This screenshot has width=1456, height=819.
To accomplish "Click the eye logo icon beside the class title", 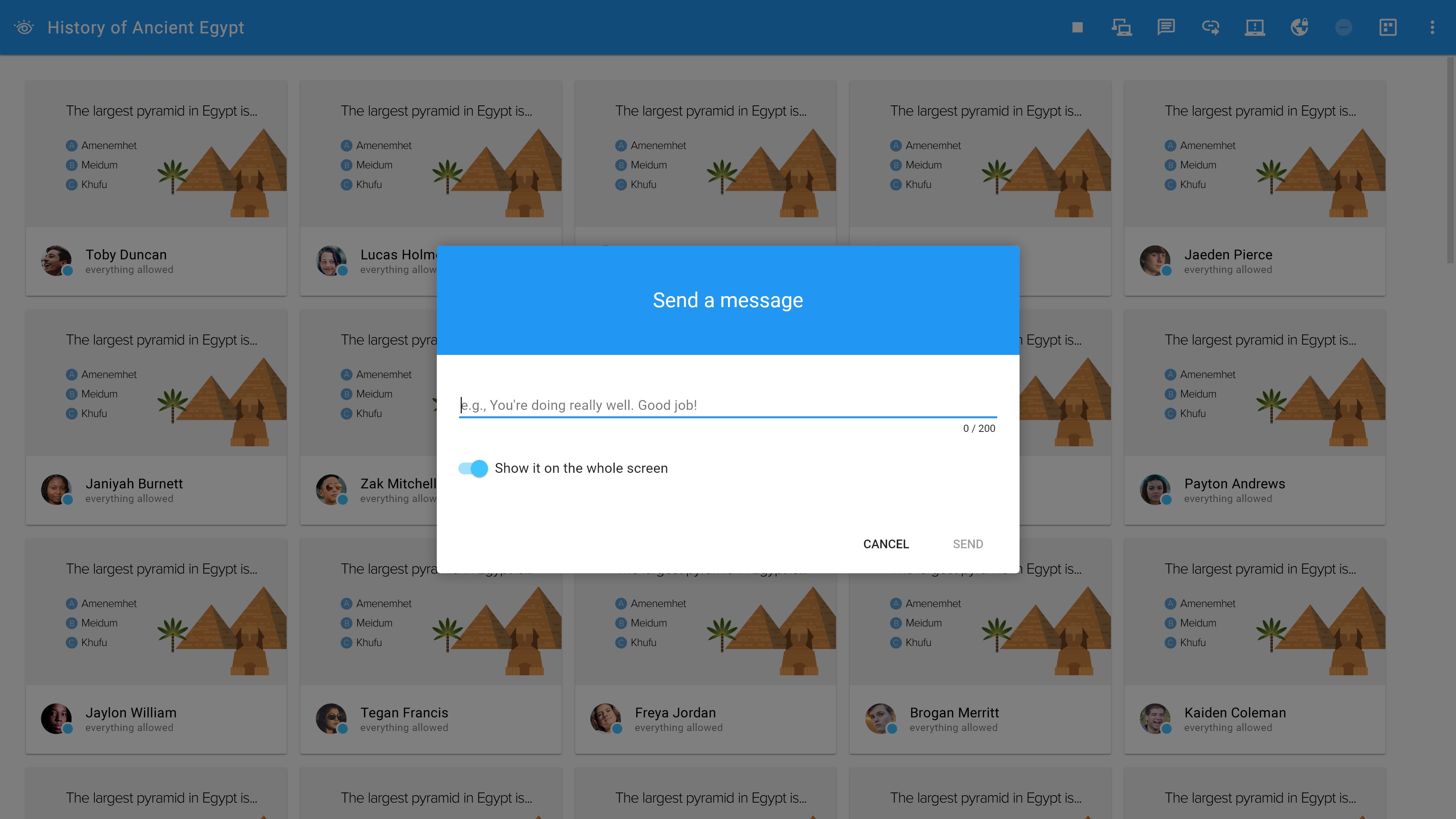I will [24, 27].
